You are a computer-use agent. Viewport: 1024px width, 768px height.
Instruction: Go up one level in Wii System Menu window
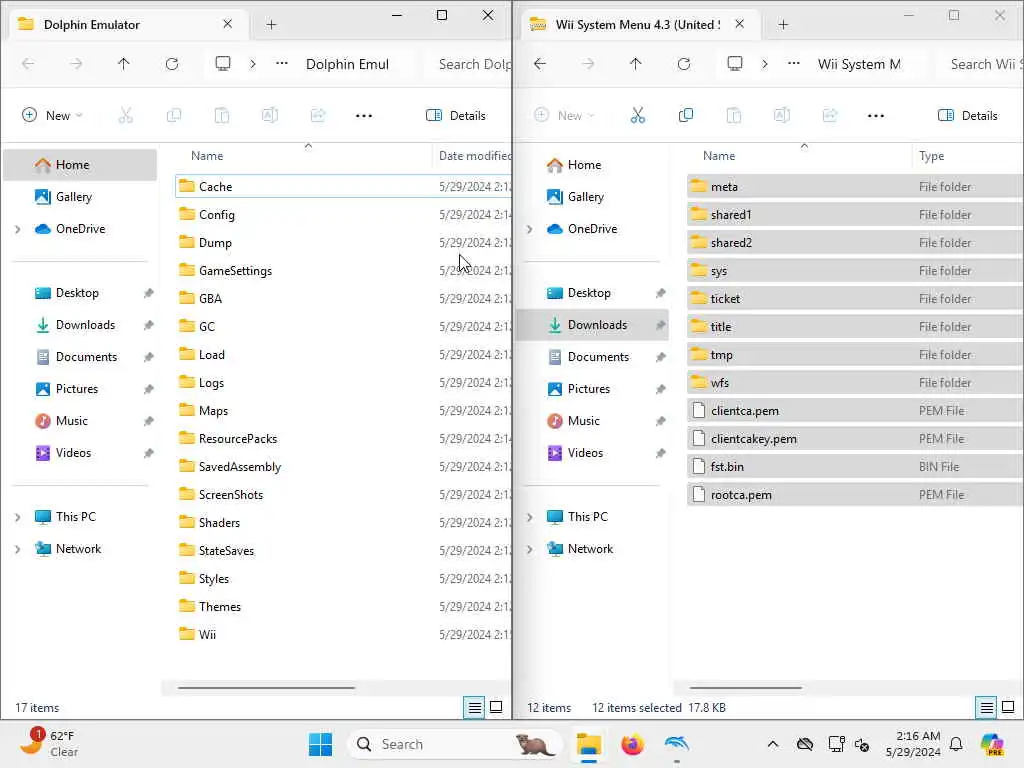(635, 64)
